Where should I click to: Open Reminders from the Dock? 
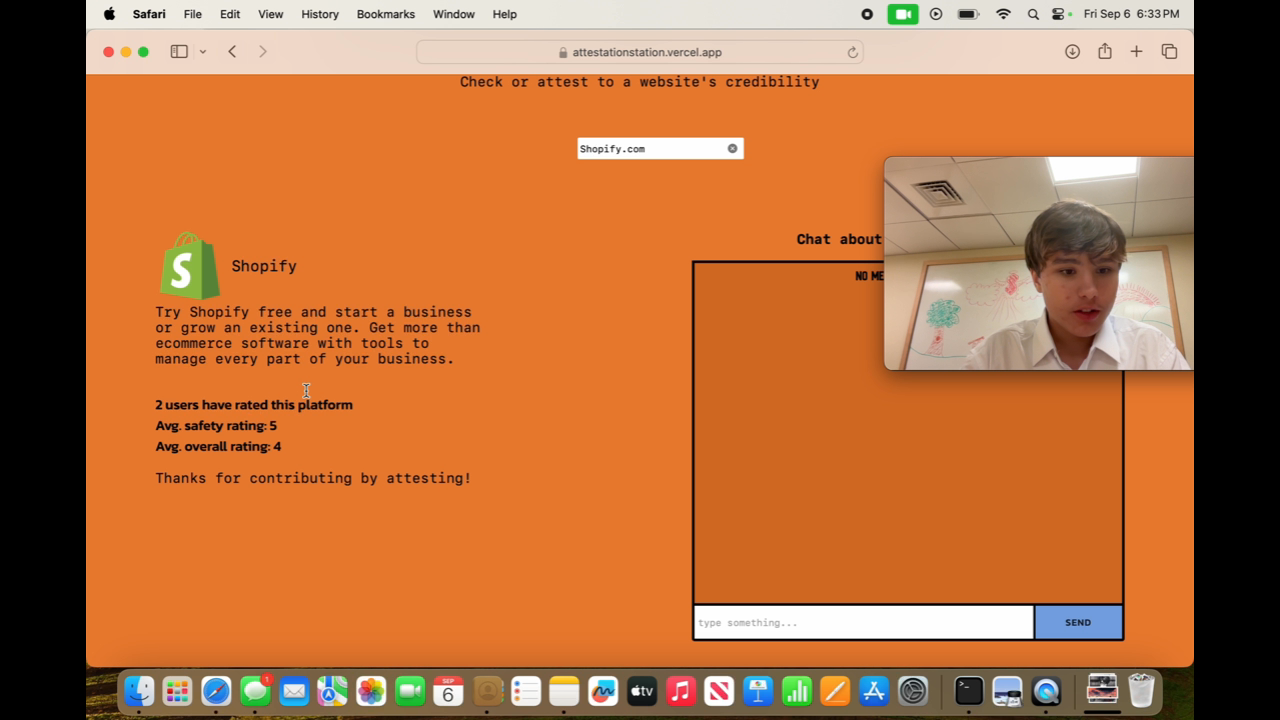coord(526,691)
